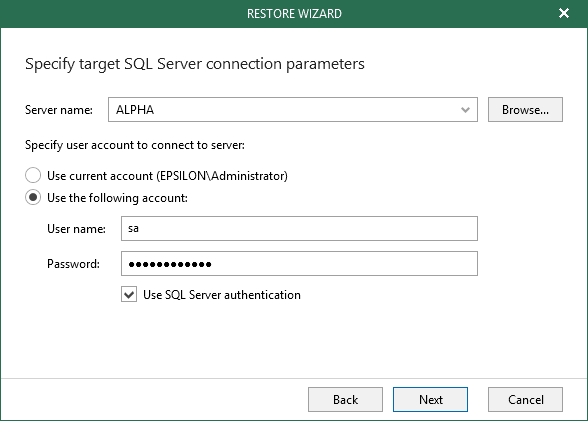Uncheck the Use SQL Server authentication checkbox
The height and width of the screenshot is (421, 588).
pos(129,295)
